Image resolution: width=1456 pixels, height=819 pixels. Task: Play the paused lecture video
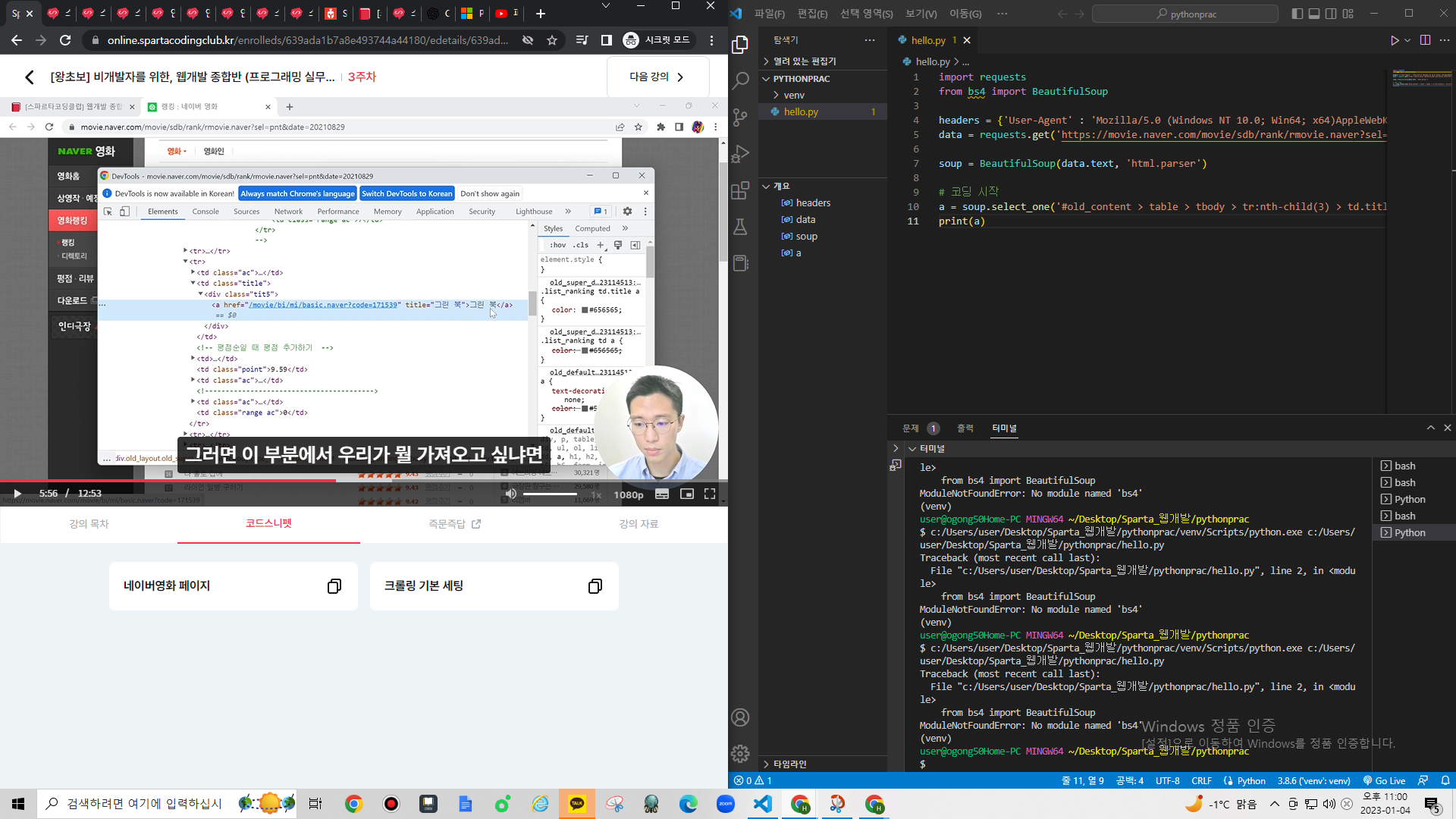click(17, 494)
